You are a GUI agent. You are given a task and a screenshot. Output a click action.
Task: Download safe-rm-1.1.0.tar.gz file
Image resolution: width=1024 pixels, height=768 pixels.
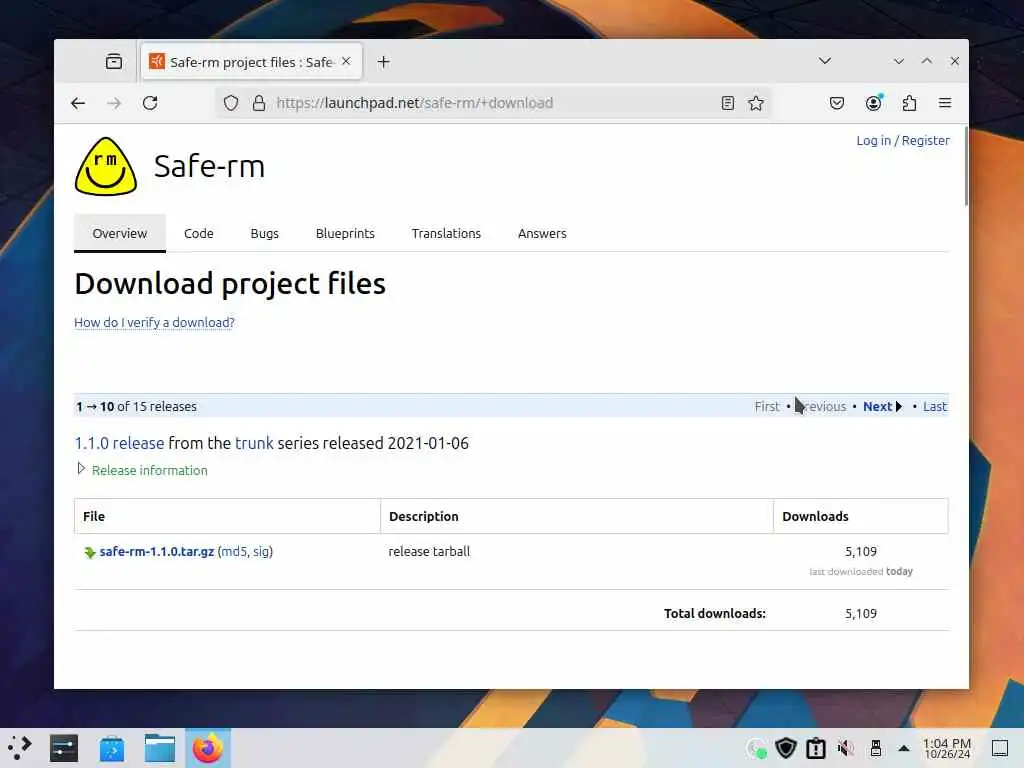tap(157, 551)
